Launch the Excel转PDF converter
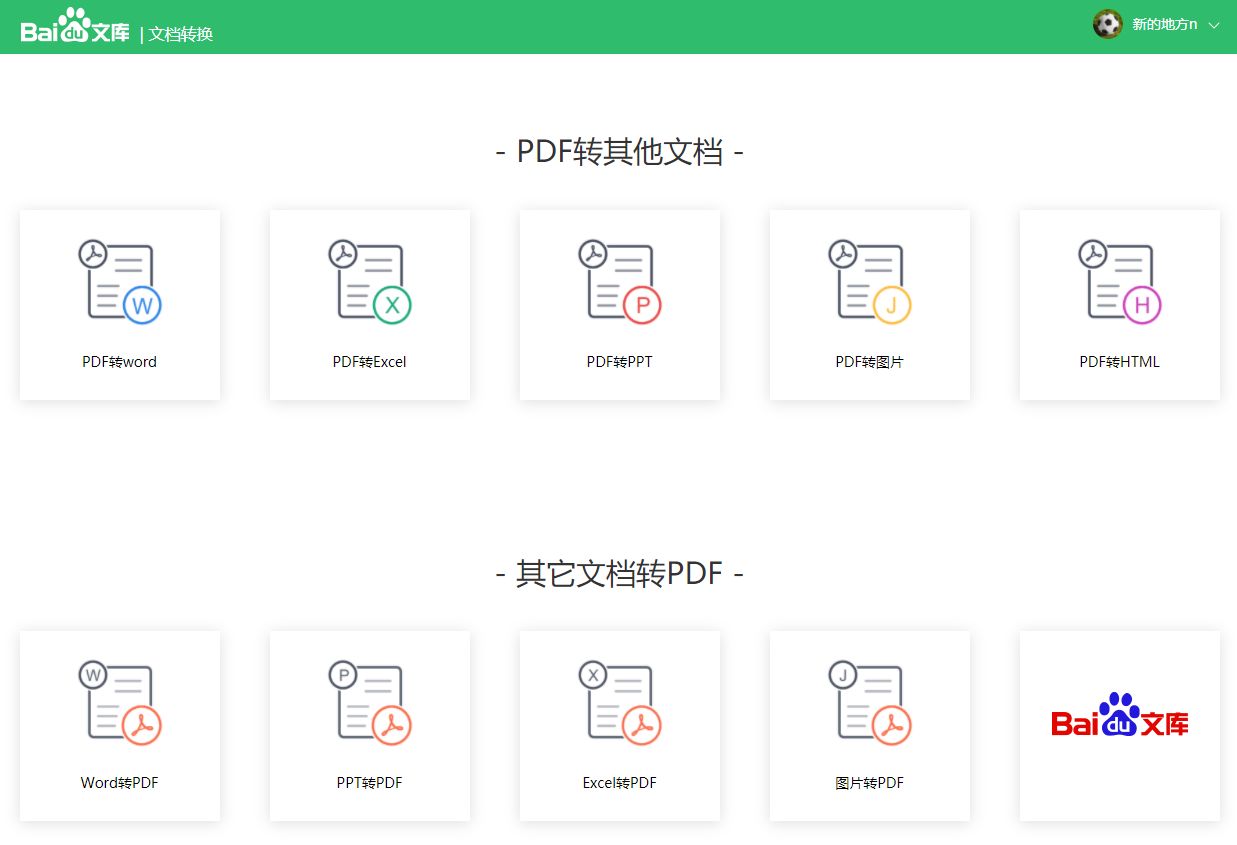 tap(619, 724)
